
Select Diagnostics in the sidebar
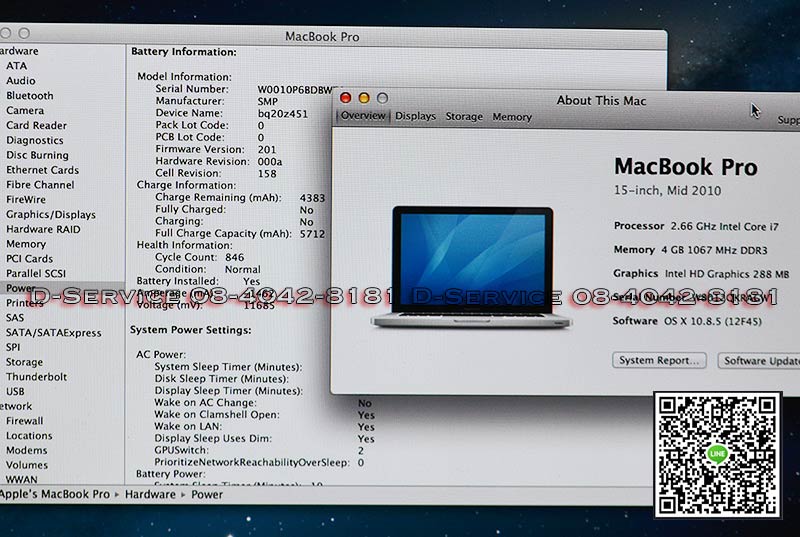click(x=35, y=140)
